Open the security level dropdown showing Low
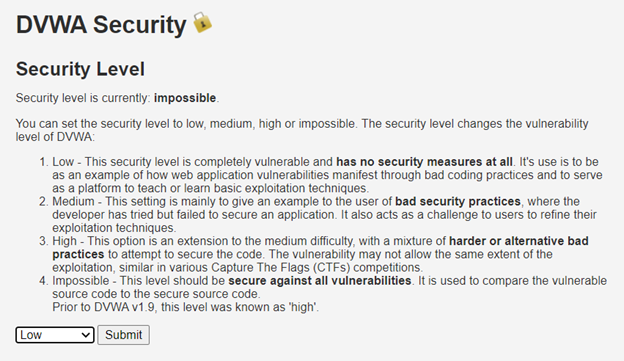 [x=55, y=335]
